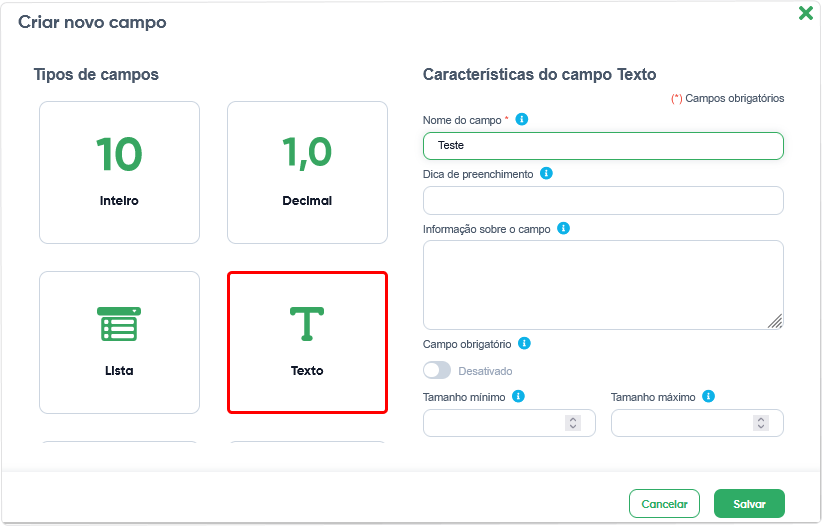Choose the Lista field type card
Screen dimensions: 822x526
pos(119,342)
